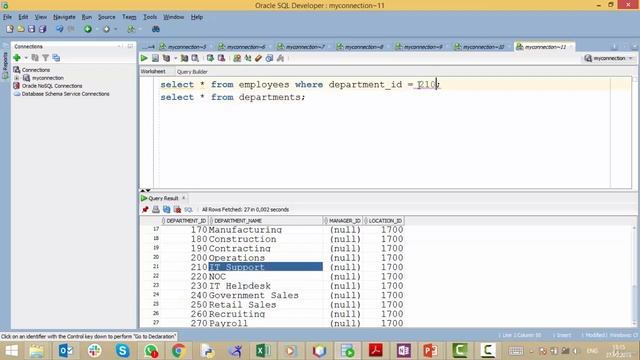
Task: Click the Save All icon in main toolbar
Action: click(x=42, y=29)
